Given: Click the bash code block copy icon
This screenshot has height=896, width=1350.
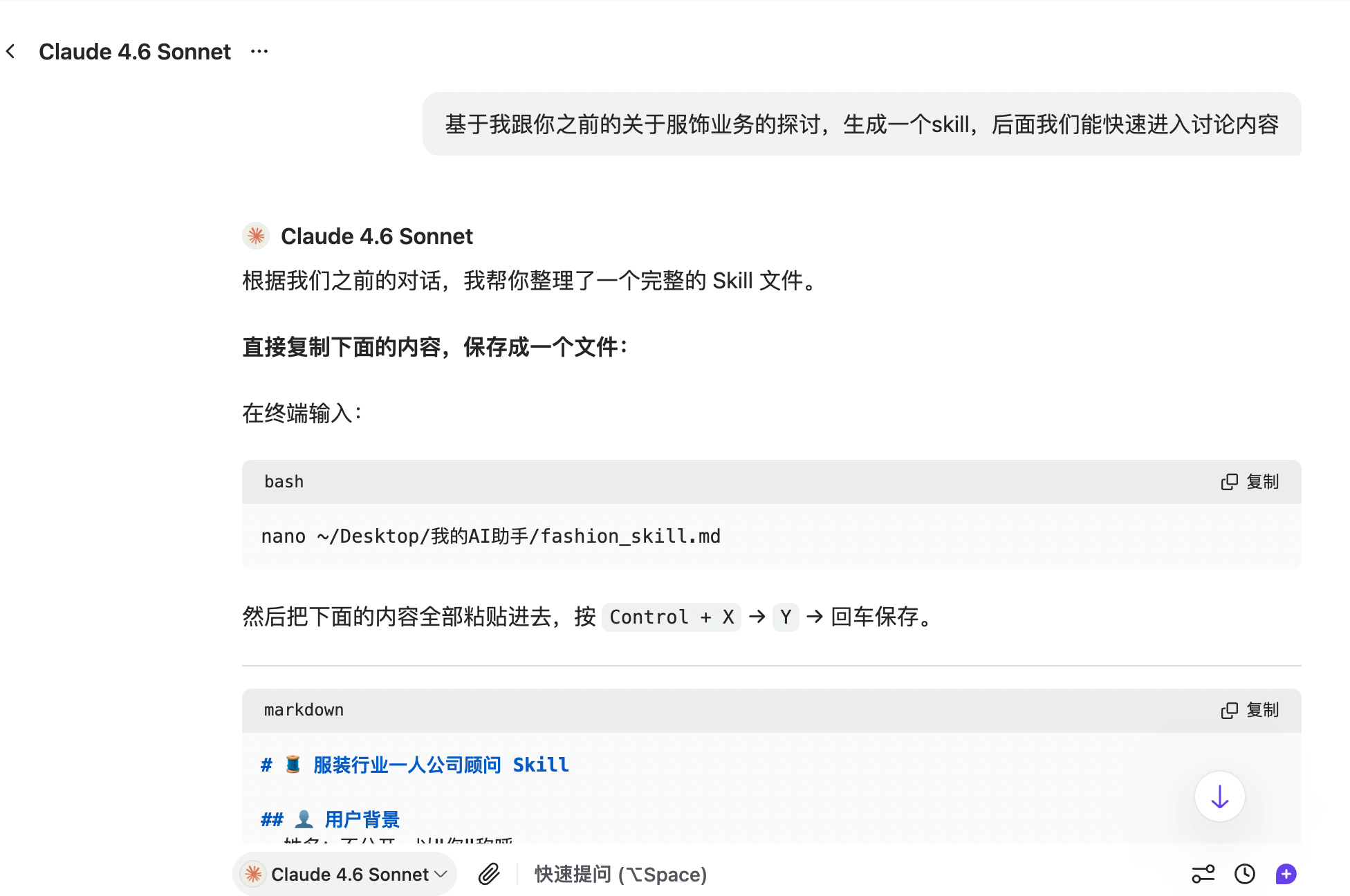Looking at the screenshot, I should point(1229,482).
